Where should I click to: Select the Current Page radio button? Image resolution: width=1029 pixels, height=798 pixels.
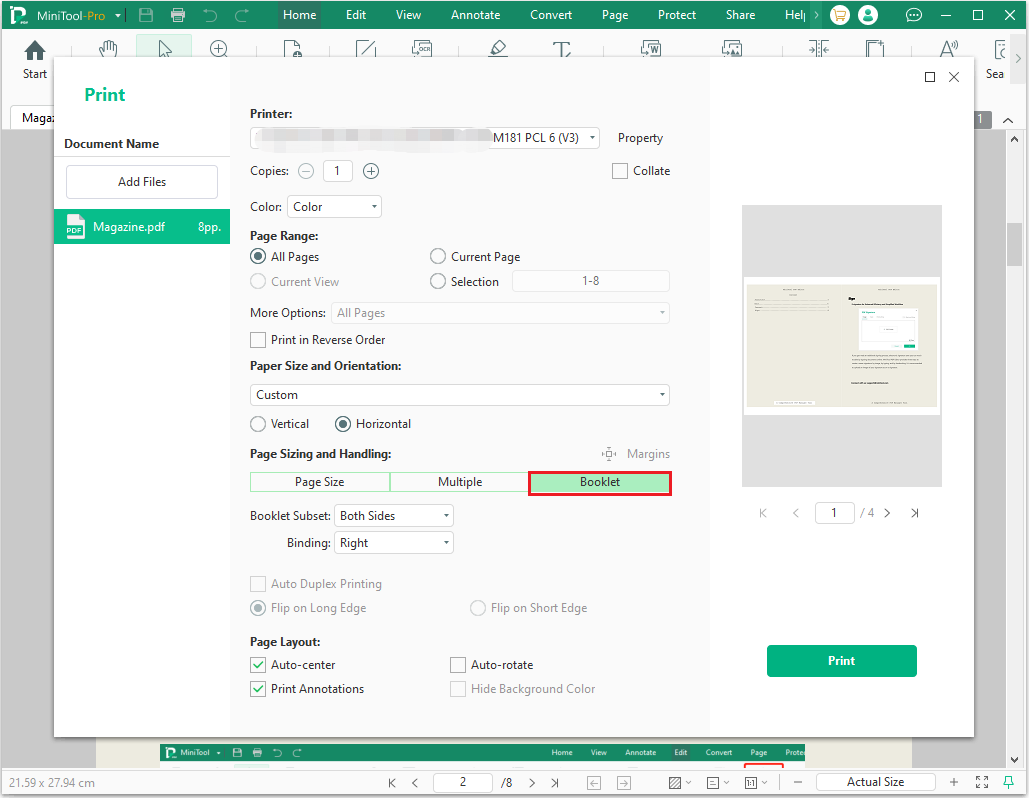438,257
